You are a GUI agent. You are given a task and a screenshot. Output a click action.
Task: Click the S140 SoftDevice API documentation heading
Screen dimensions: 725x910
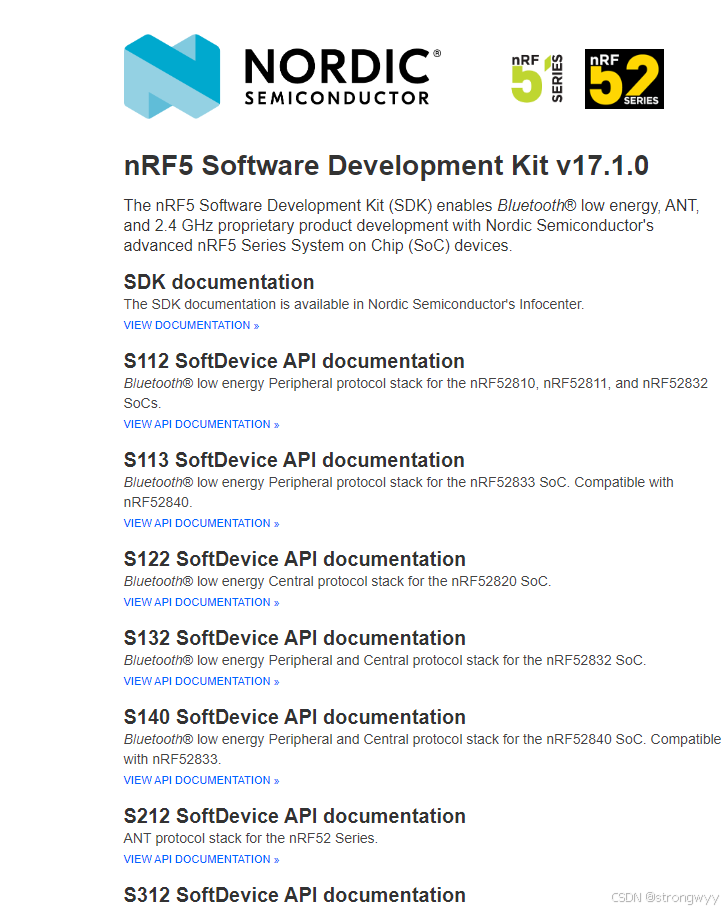coord(294,717)
